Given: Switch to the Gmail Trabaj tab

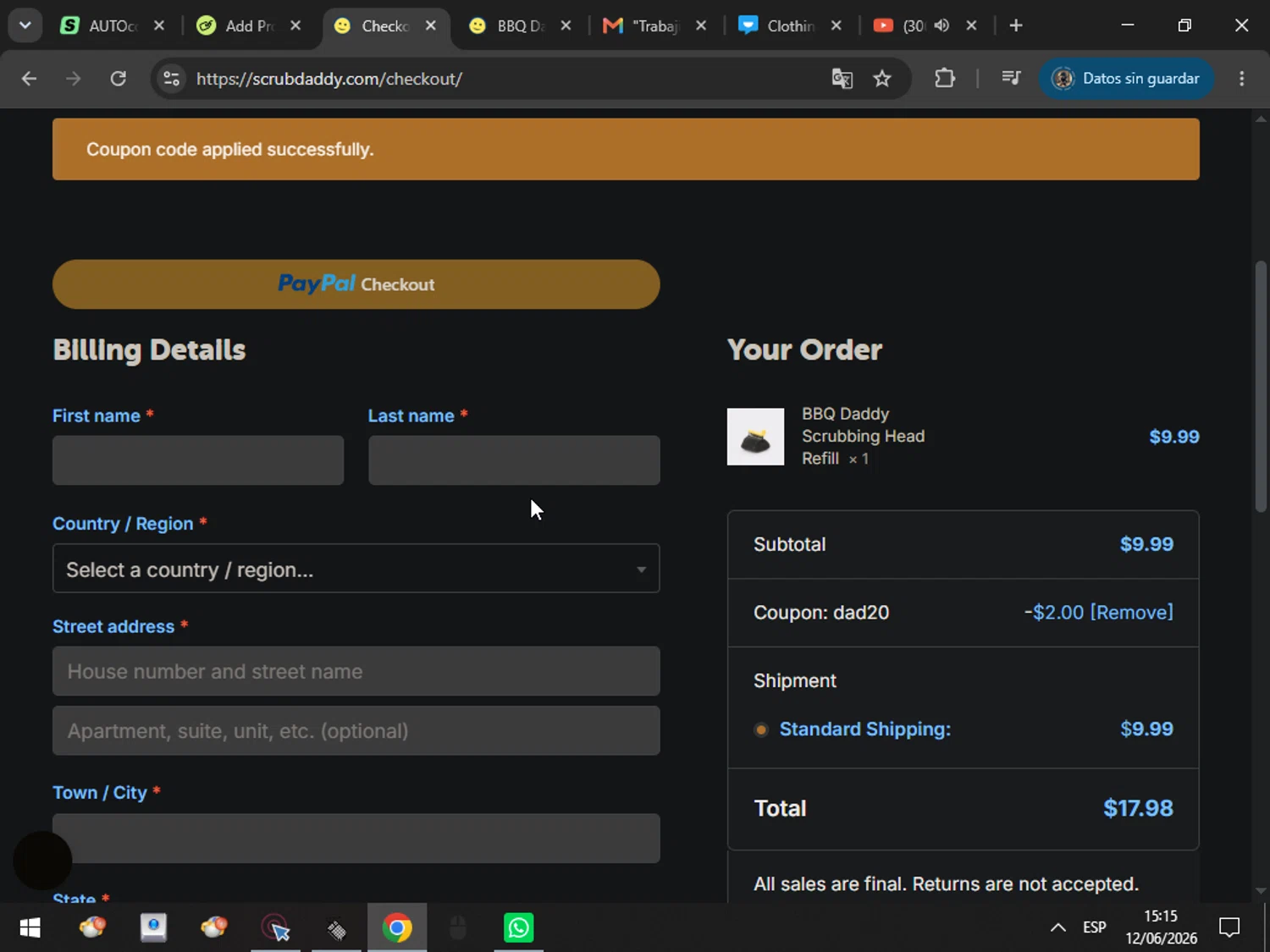Looking at the screenshot, I should coord(654,25).
